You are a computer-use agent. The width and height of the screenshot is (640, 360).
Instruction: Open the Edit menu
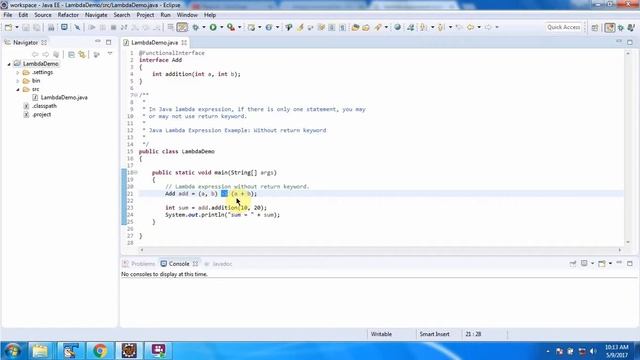(x=23, y=15)
